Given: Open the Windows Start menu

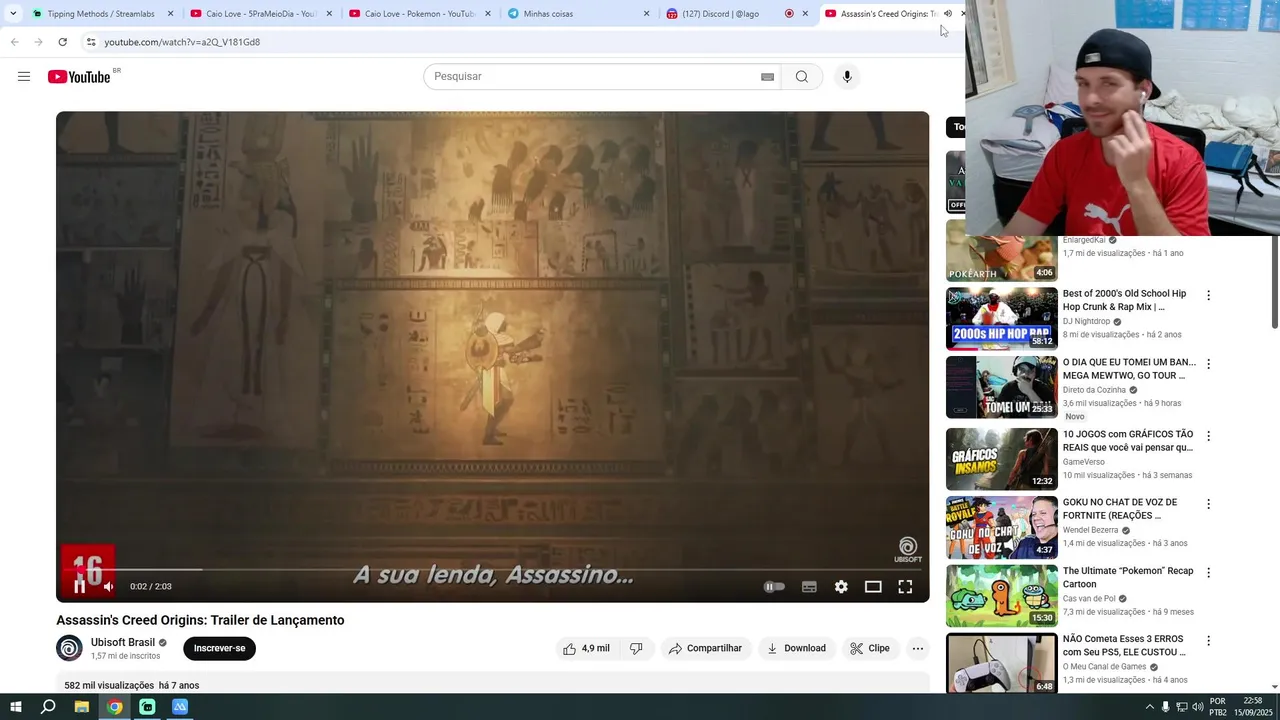Looking at the screenshot, I should point(15,707).
